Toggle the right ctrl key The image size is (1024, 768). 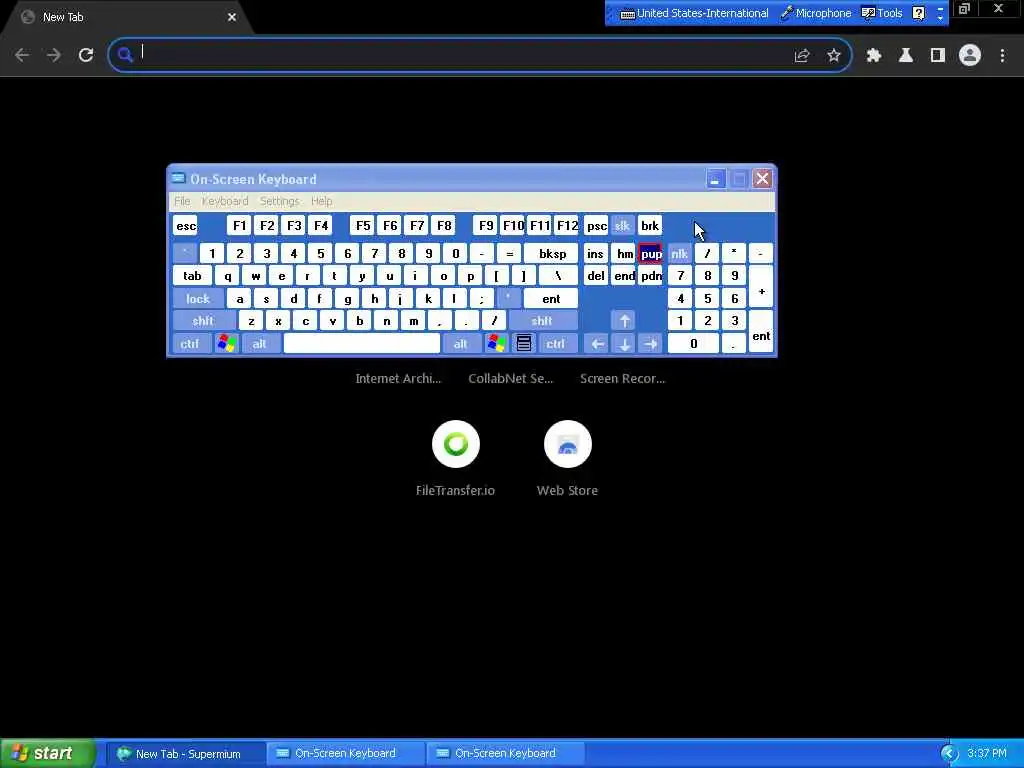(556, 344)
